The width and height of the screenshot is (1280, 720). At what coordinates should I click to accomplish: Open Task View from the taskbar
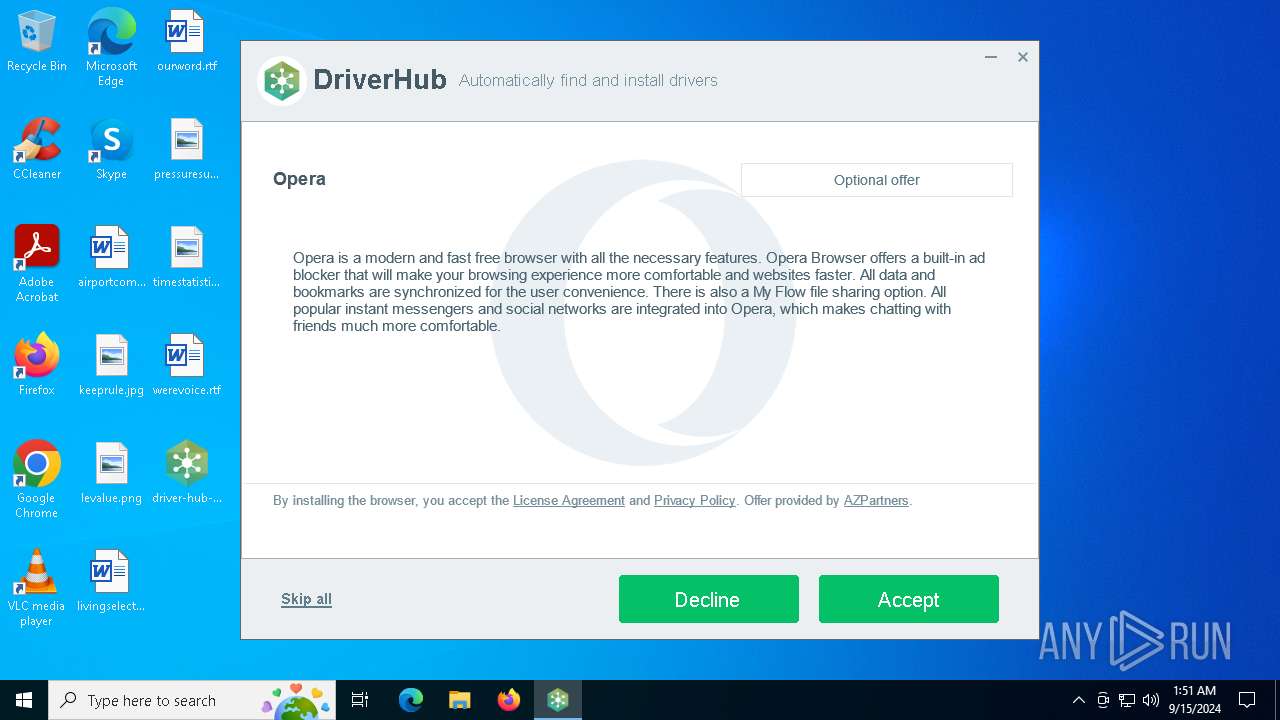pyautogui.click(x=361, y=700)
